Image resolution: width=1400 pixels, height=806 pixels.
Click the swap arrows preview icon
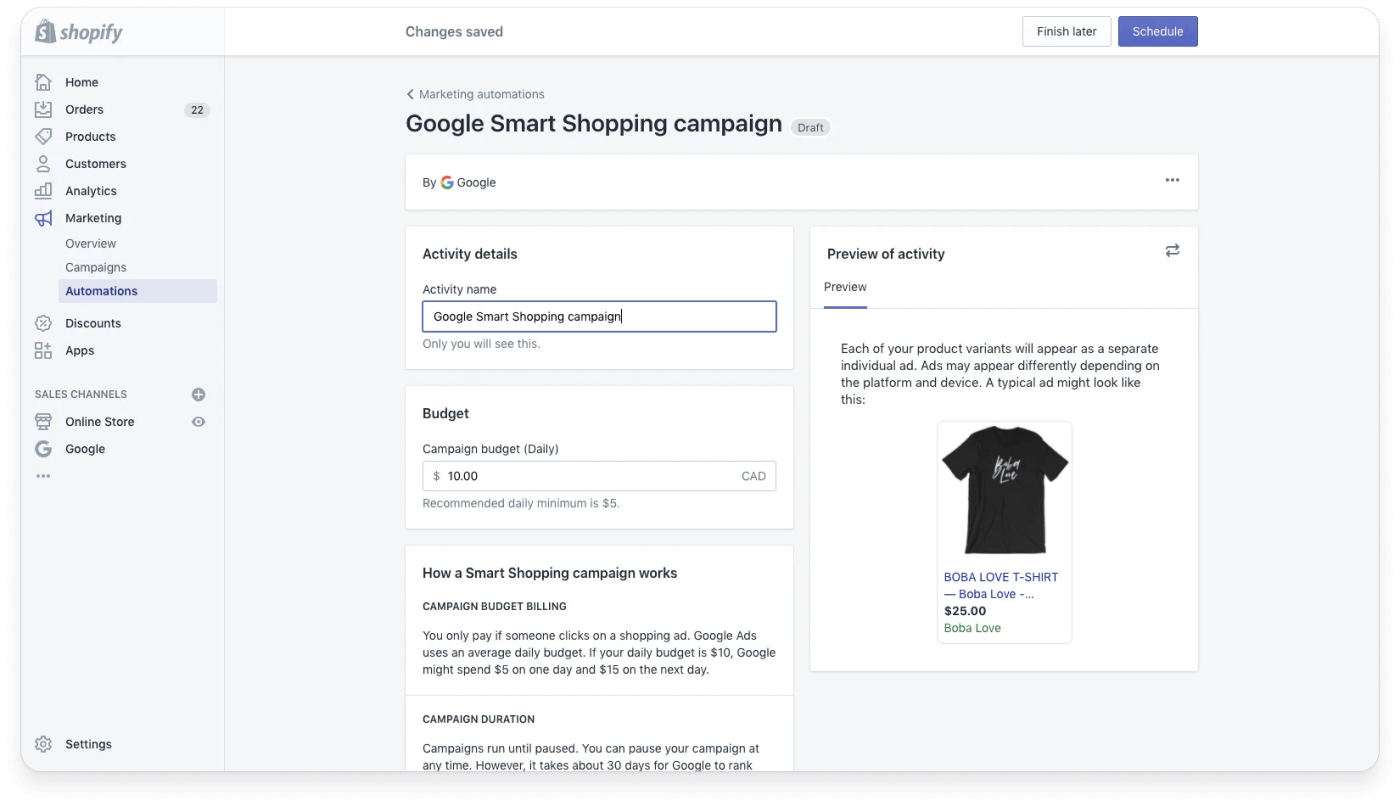coord(1172,251)
